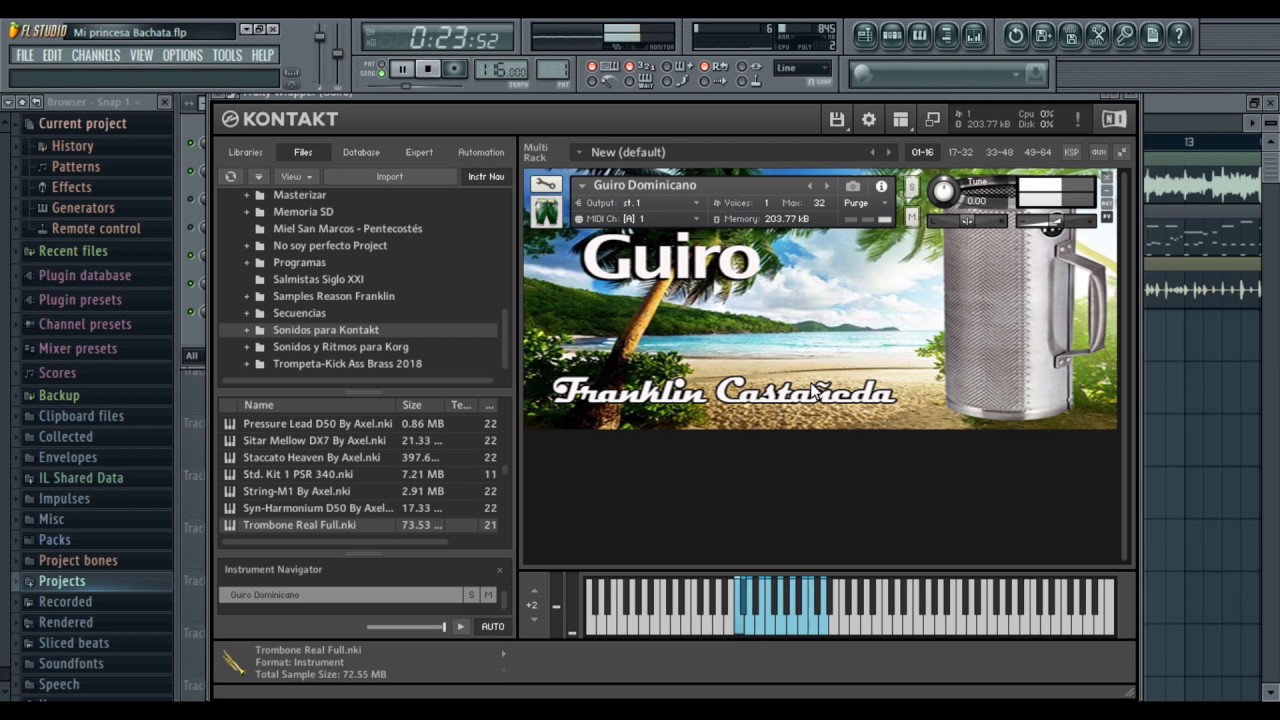The width and height of the screenshot is (1280, 720).
Task: Open FL Studio help question icon
Action: (x=1179, y=36)
